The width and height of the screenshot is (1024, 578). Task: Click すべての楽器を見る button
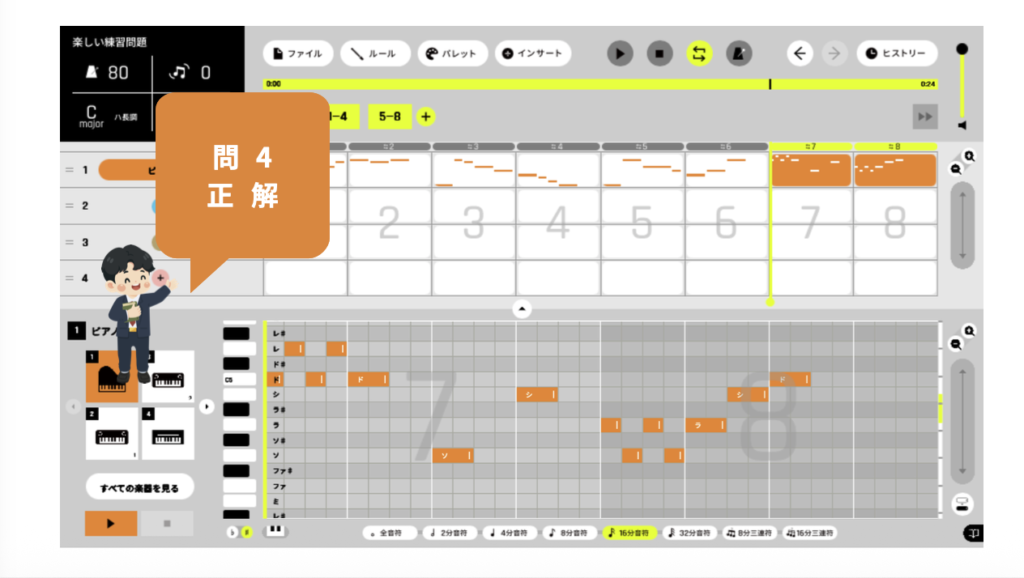140,487
